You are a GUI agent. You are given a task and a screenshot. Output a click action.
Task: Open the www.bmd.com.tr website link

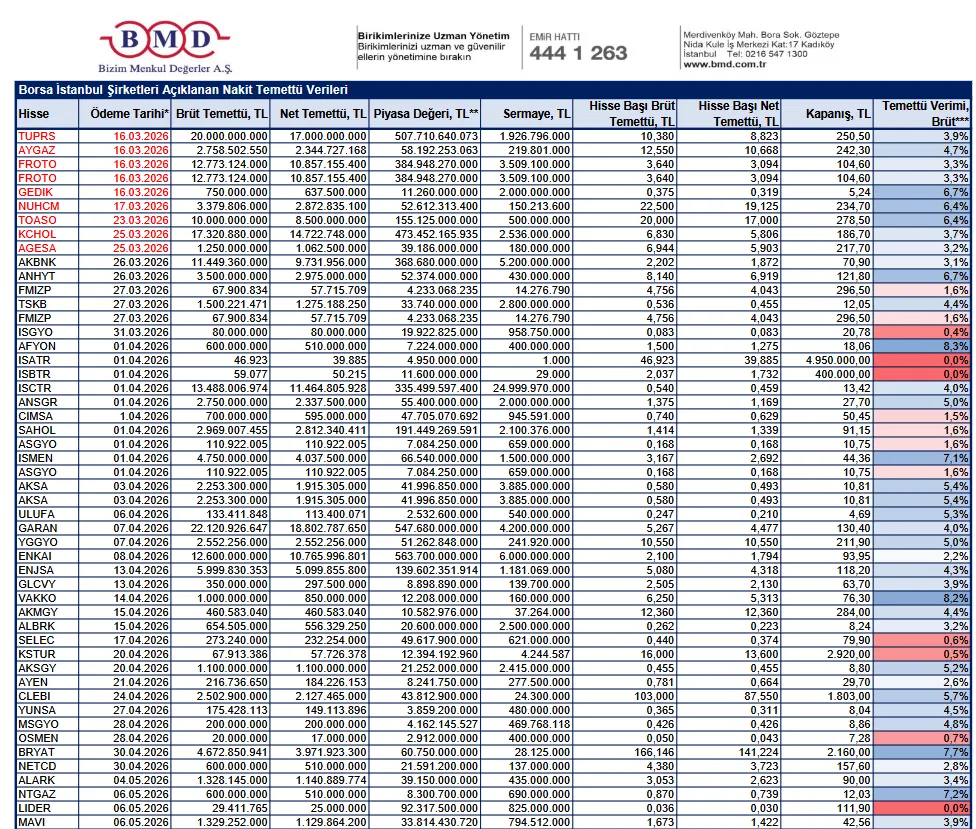724,64
